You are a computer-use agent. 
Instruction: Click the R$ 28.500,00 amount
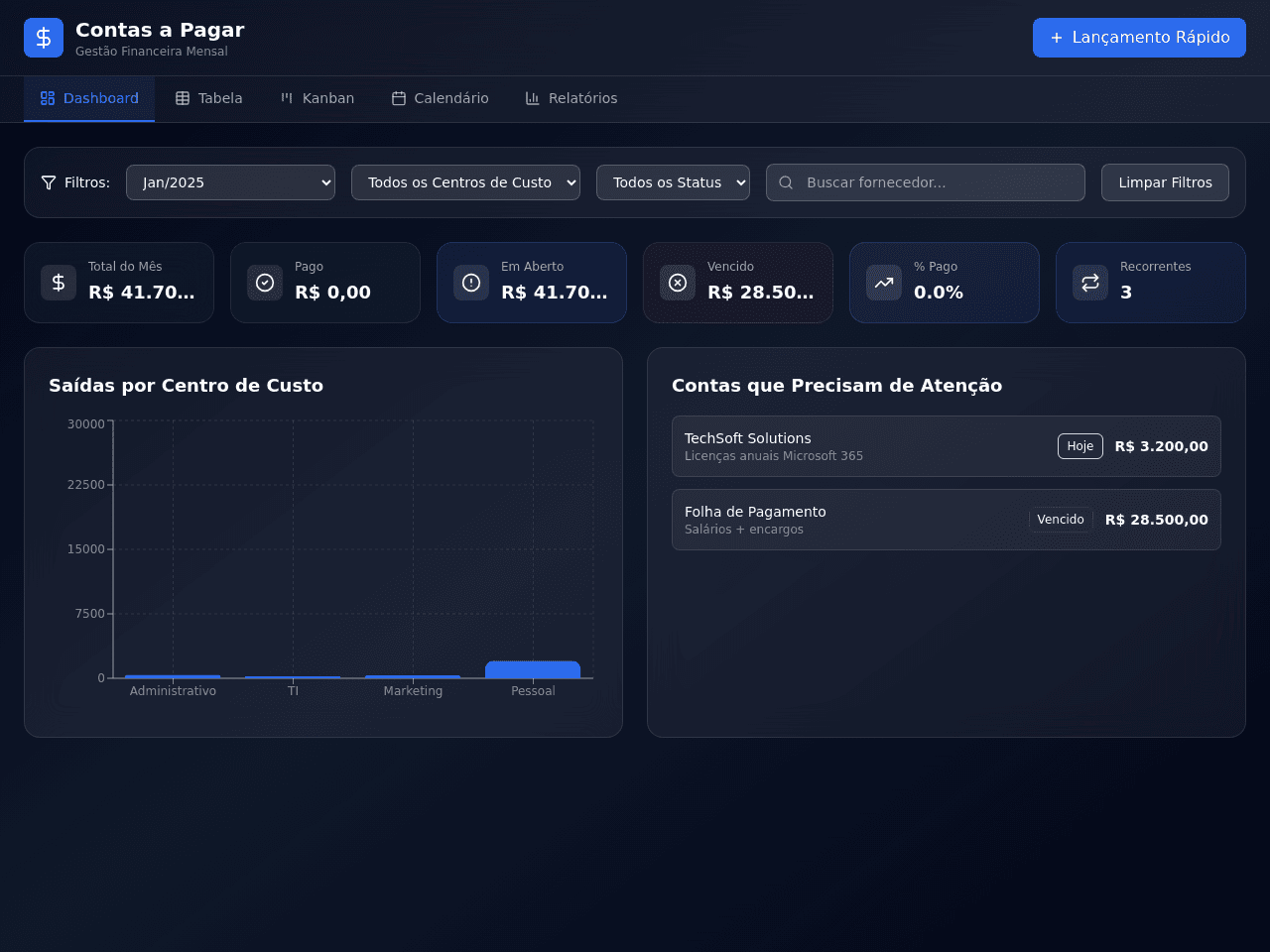(x=1156, y=520)
